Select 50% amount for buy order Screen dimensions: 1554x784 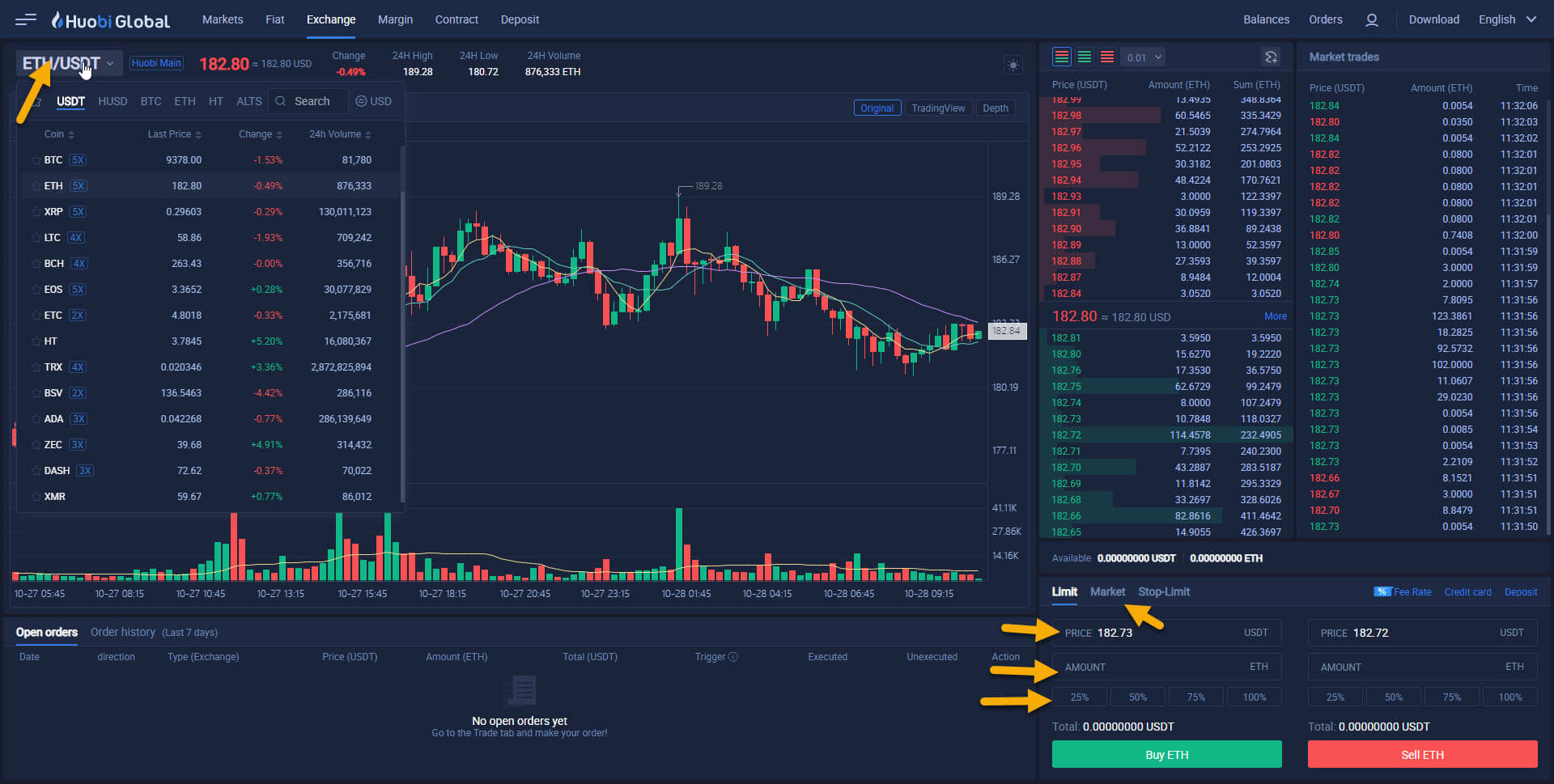point(1138,697)
